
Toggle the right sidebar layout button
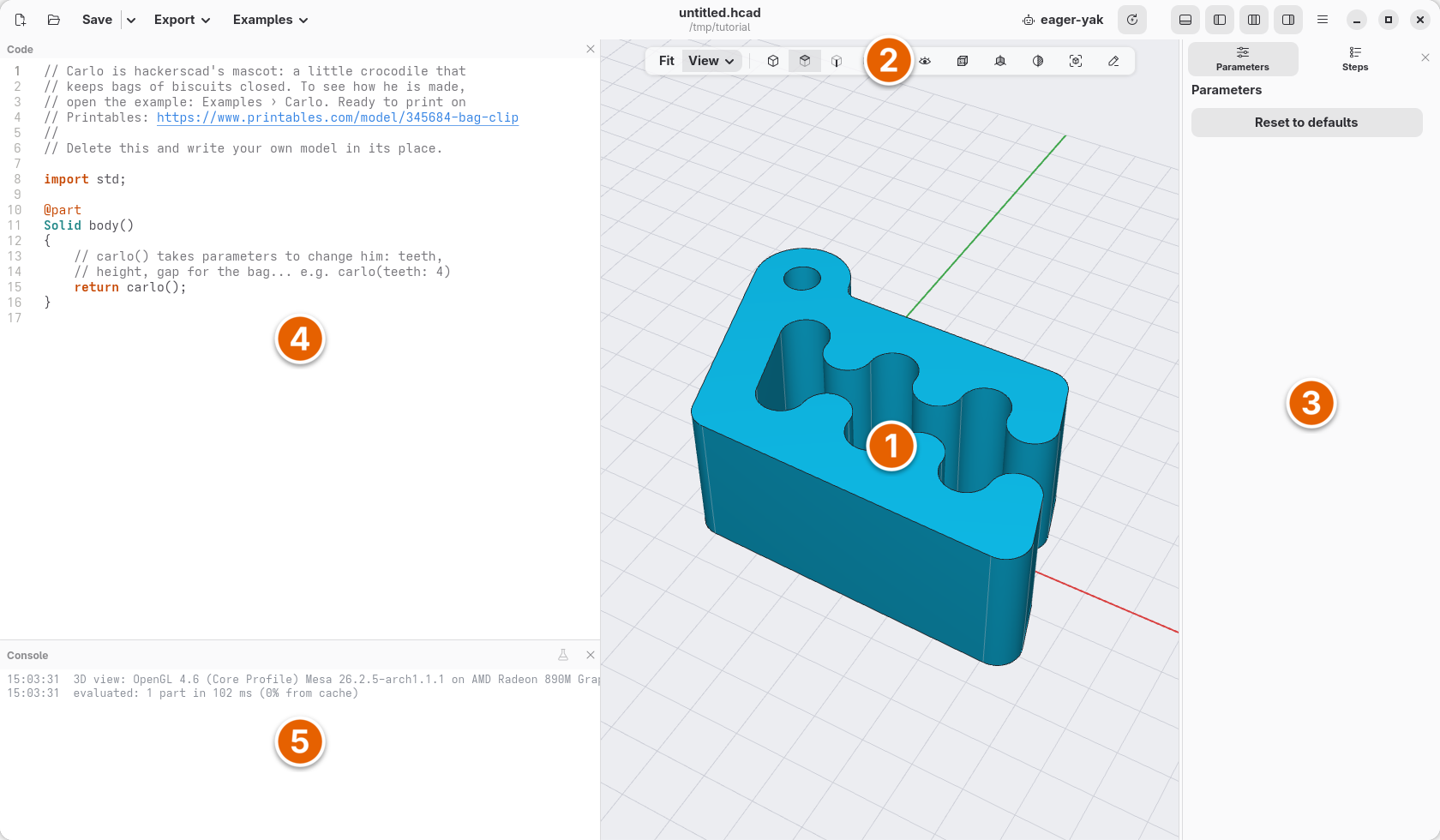tap(1288, 20)
